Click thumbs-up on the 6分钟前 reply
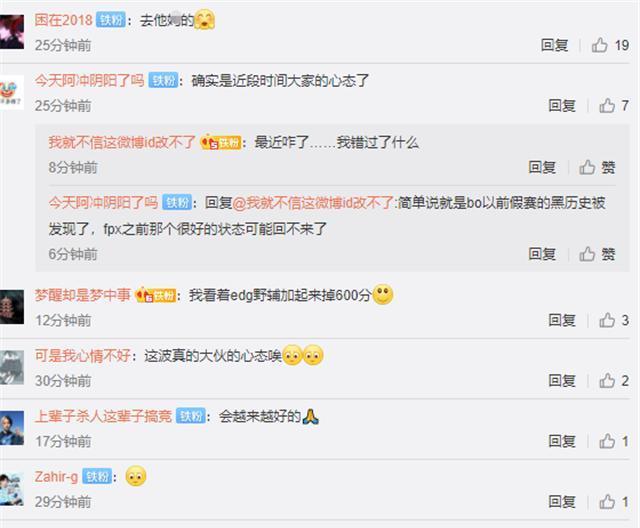640x528 pixels. (x=597, y=254)
